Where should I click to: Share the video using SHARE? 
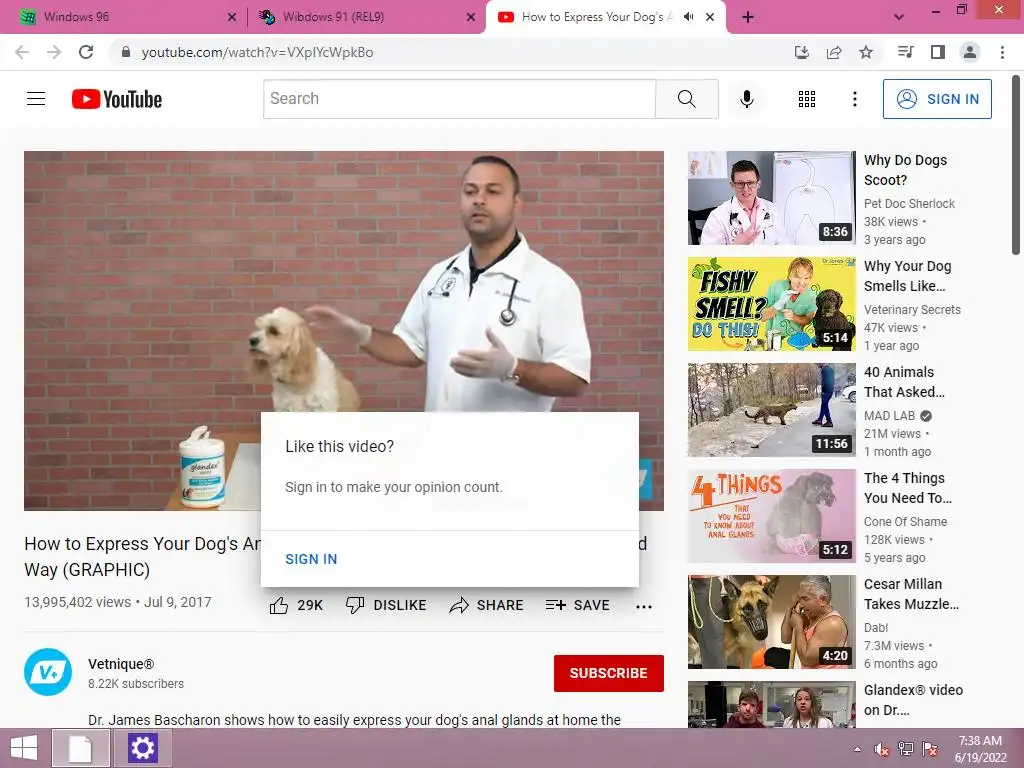(487, 605)
